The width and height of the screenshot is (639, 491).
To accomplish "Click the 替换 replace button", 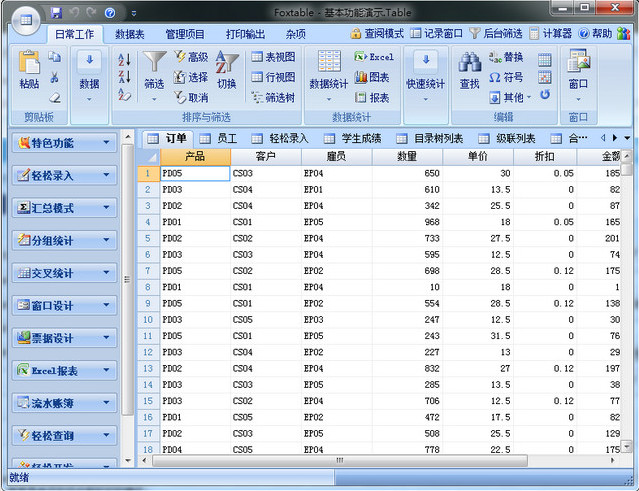I will coord(505,57).
